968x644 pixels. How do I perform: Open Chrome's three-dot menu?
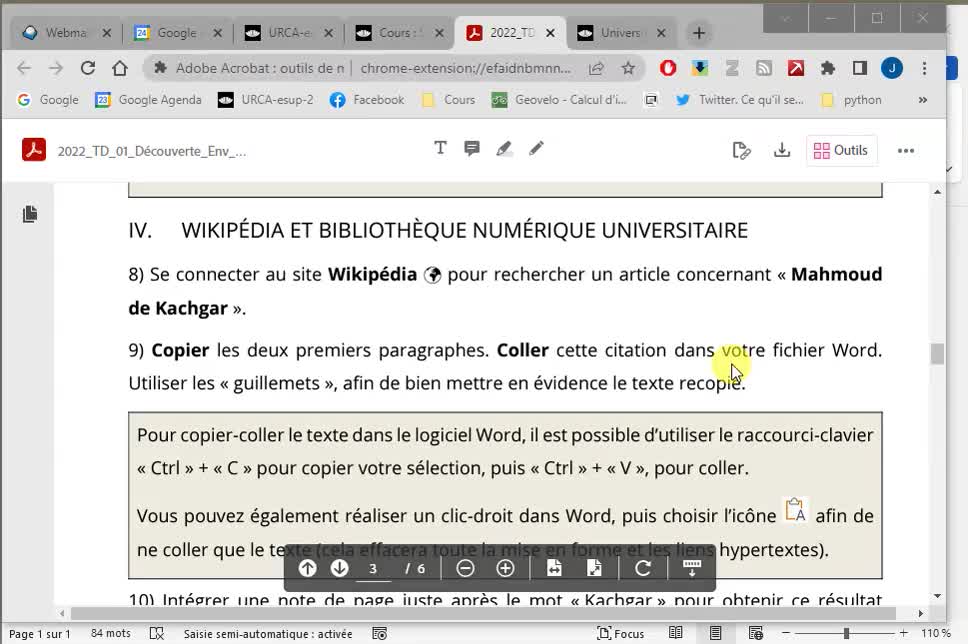924,68
